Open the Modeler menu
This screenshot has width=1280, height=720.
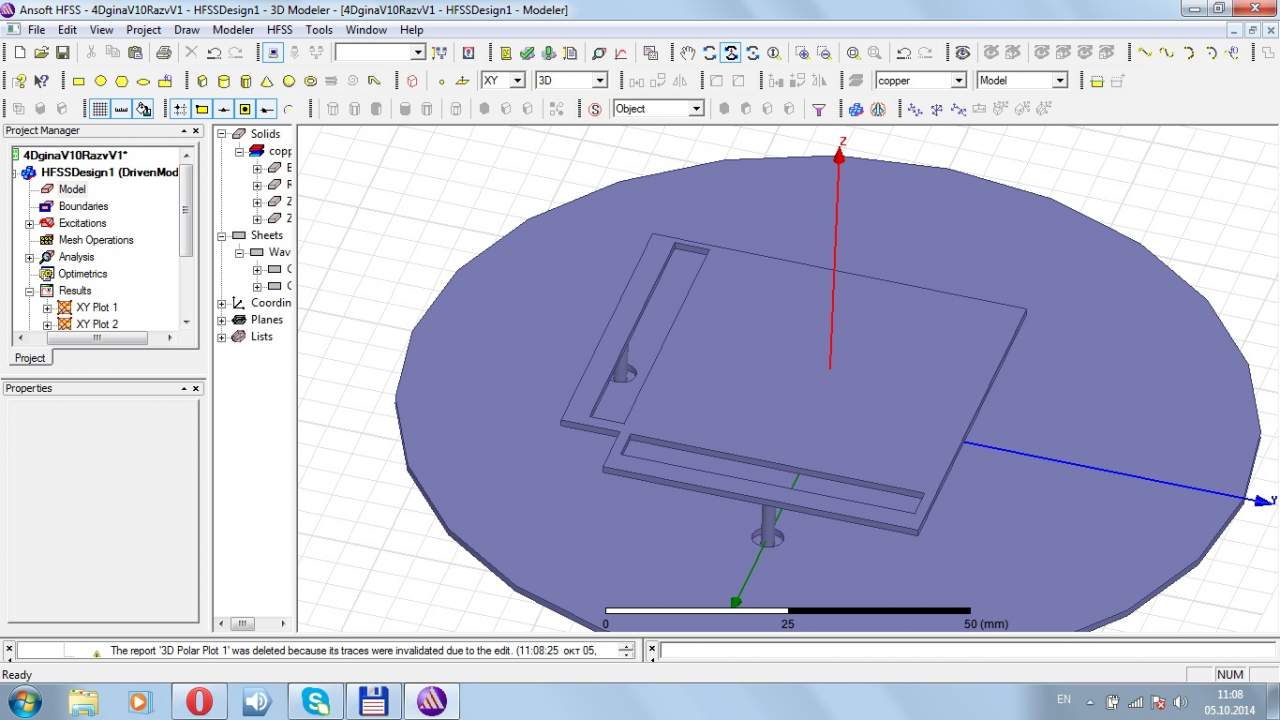(233, 30)
